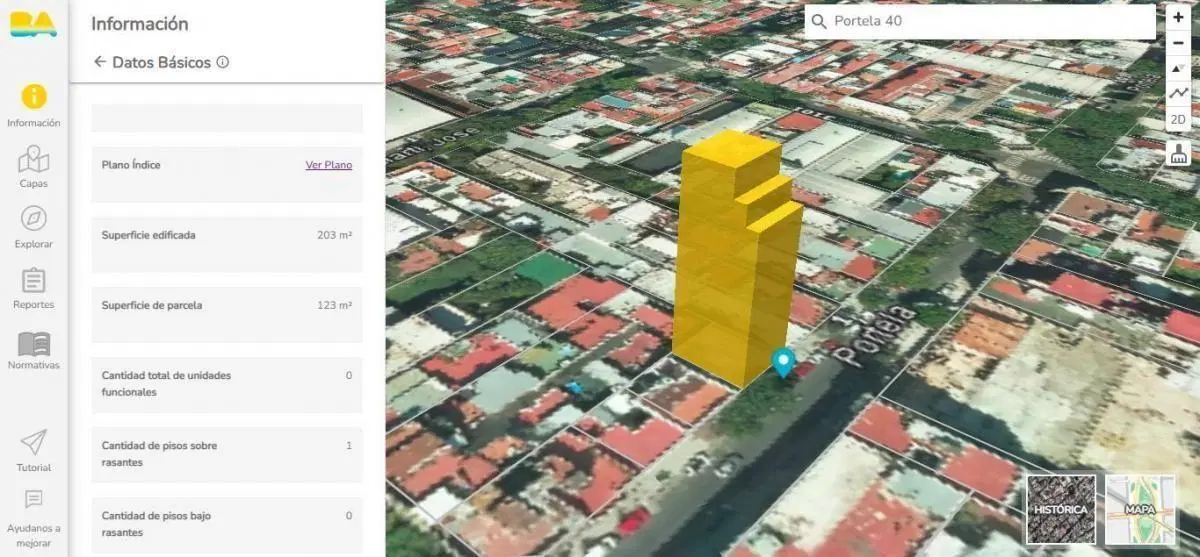Clear the map with broom tool
The image size is (1200, 557).
pos(1179,153)
